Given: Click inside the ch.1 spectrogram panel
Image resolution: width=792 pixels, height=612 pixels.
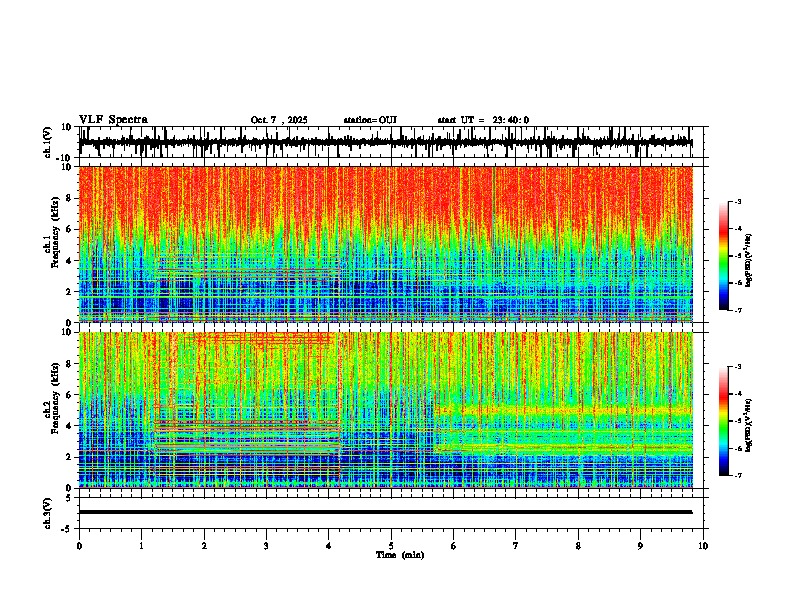Looking at the screenshot, I should pyautogui.click(x=385, y=244).
